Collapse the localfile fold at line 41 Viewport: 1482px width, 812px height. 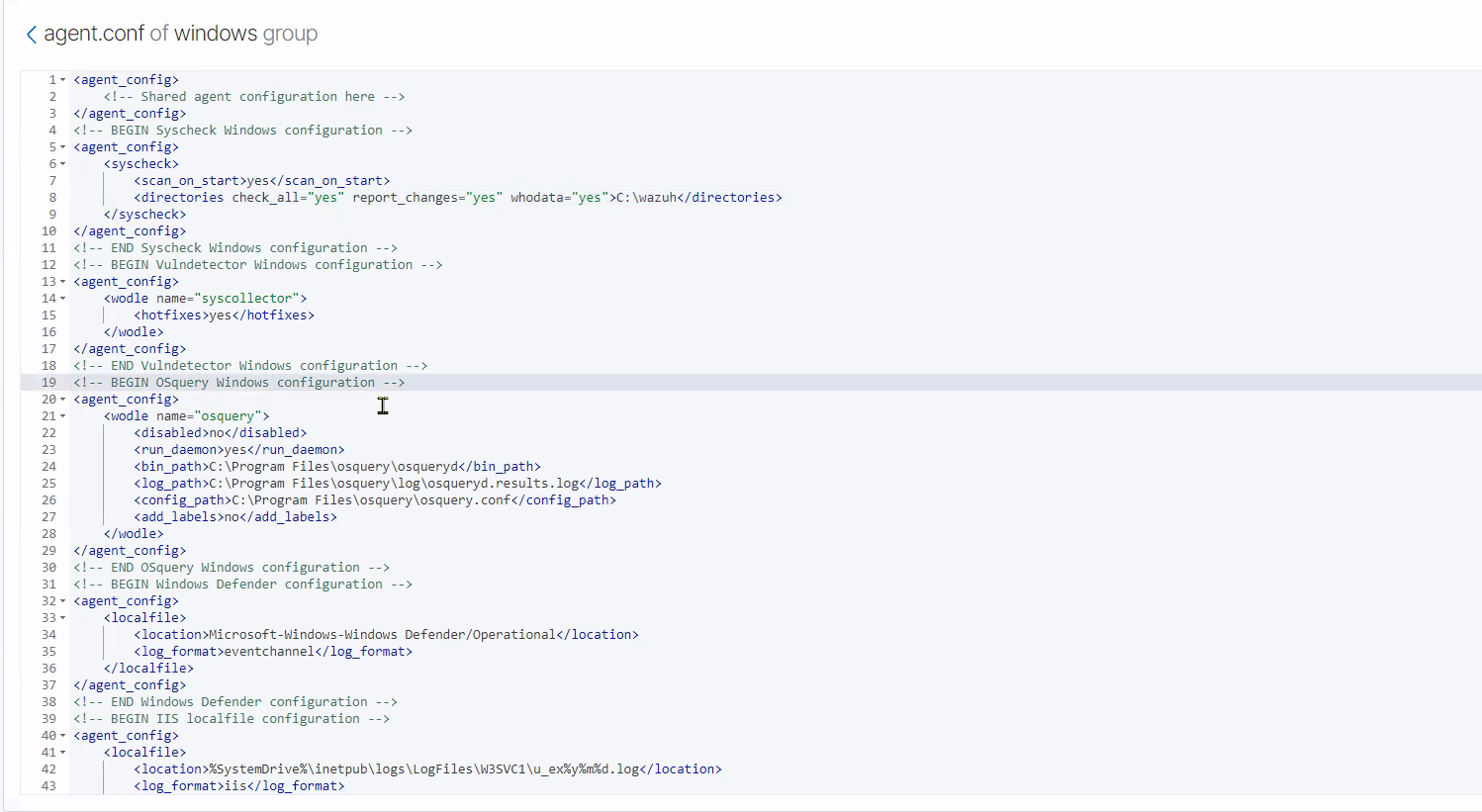click(63, 752)
